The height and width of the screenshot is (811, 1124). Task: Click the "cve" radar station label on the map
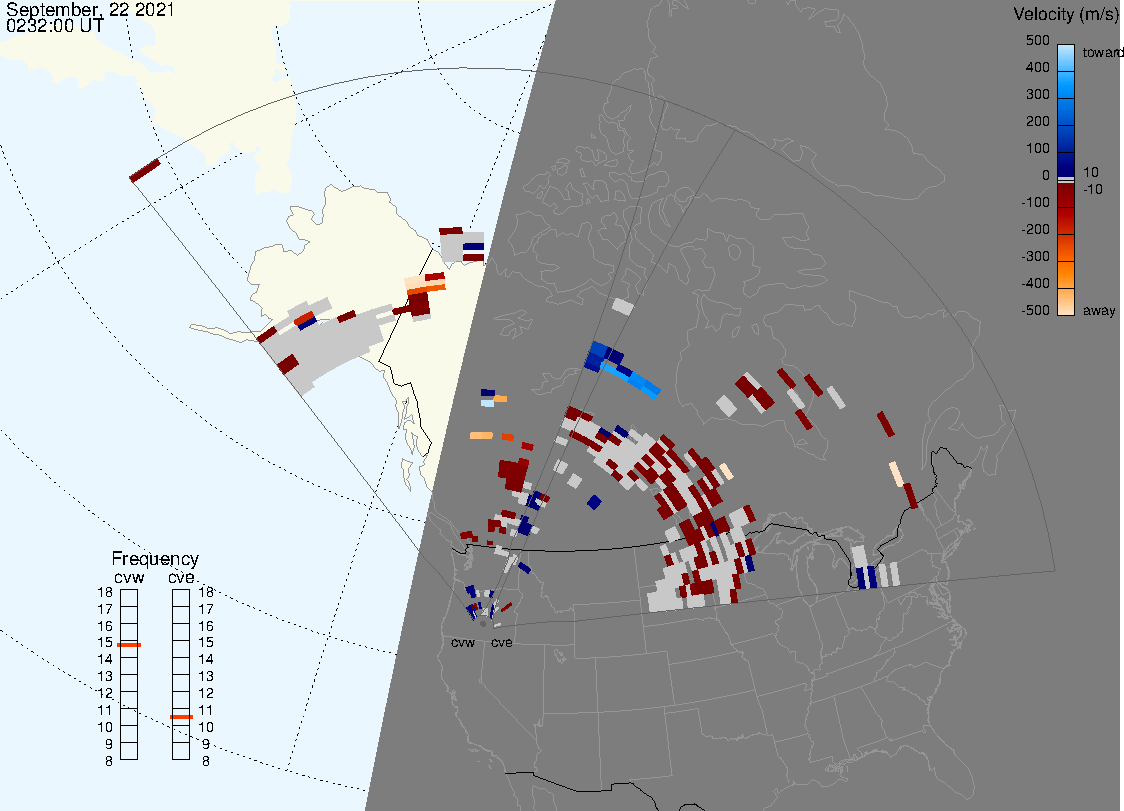pos(502,642)
